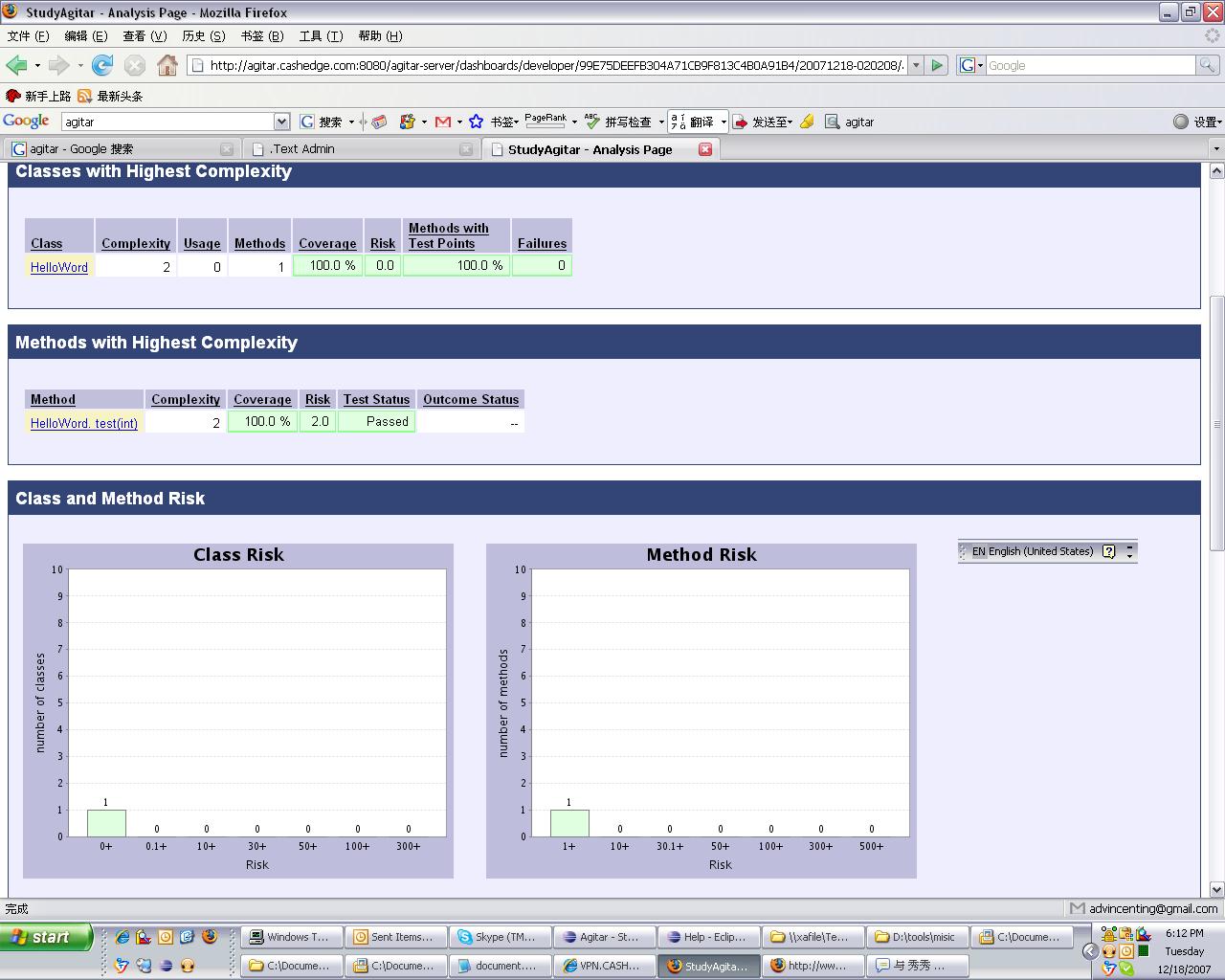Close the StudyAgitar - Analysis Page tab
1225x980 pixels.
705,149
